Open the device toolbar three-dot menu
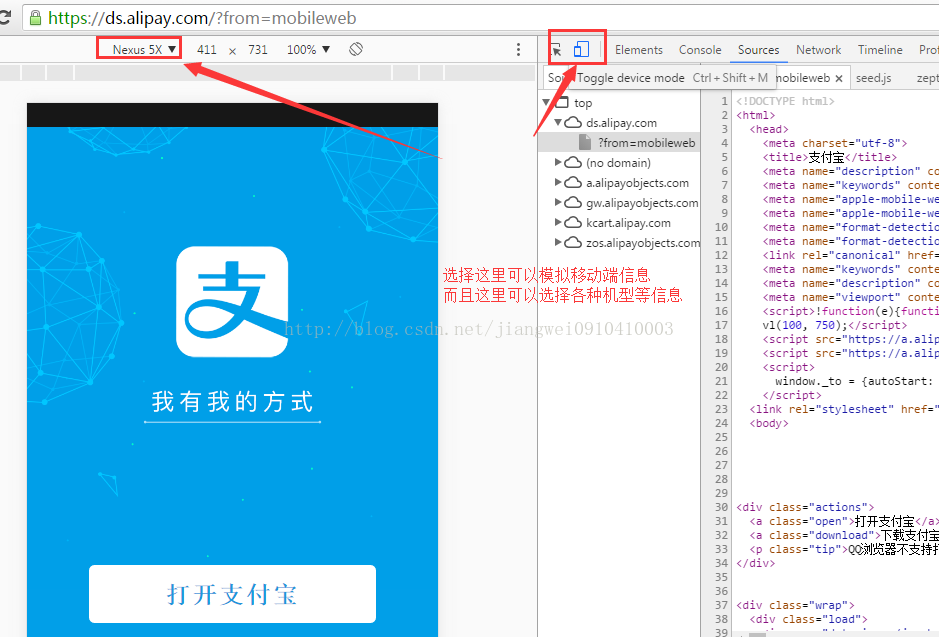This screenshot has width=939, height=637. [519, 50]
